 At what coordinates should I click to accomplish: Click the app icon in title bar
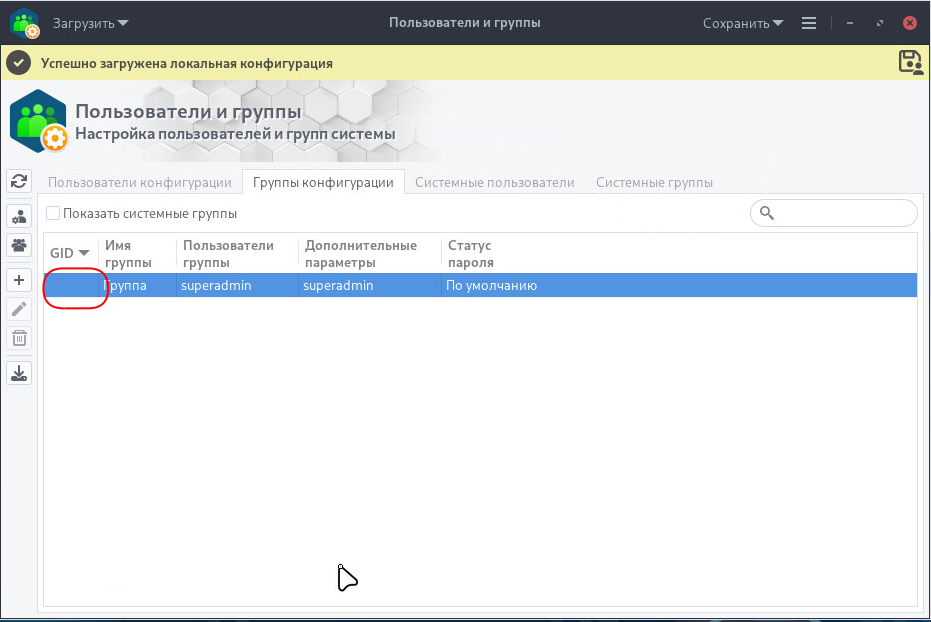25,23
